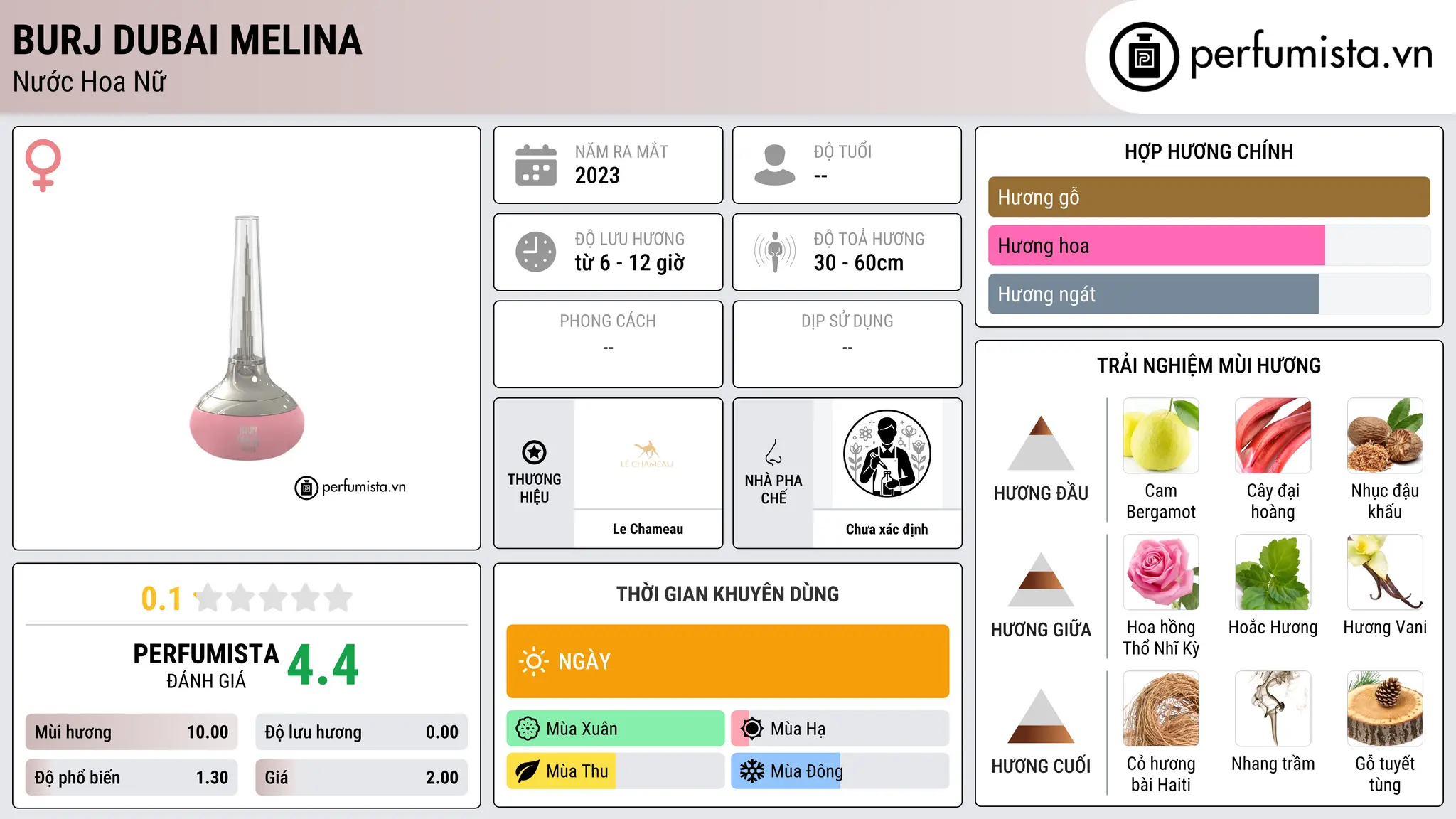This screenshot has height=819, width=1456.
Task: Click the Hương cuối pyramid icon
Action: tap(1041, 715)
